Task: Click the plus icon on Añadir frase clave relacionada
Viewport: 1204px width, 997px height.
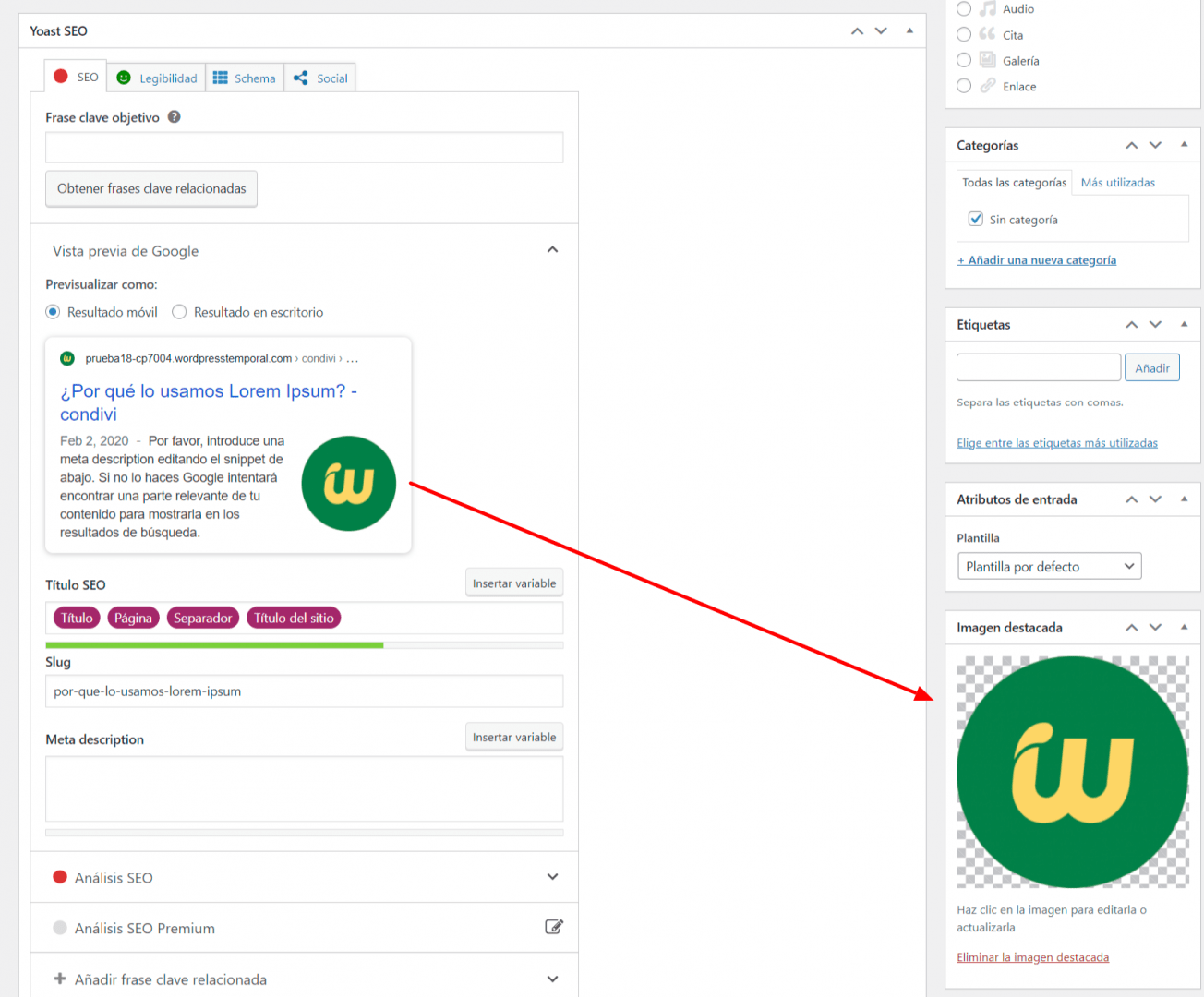Action: [60, 979]
